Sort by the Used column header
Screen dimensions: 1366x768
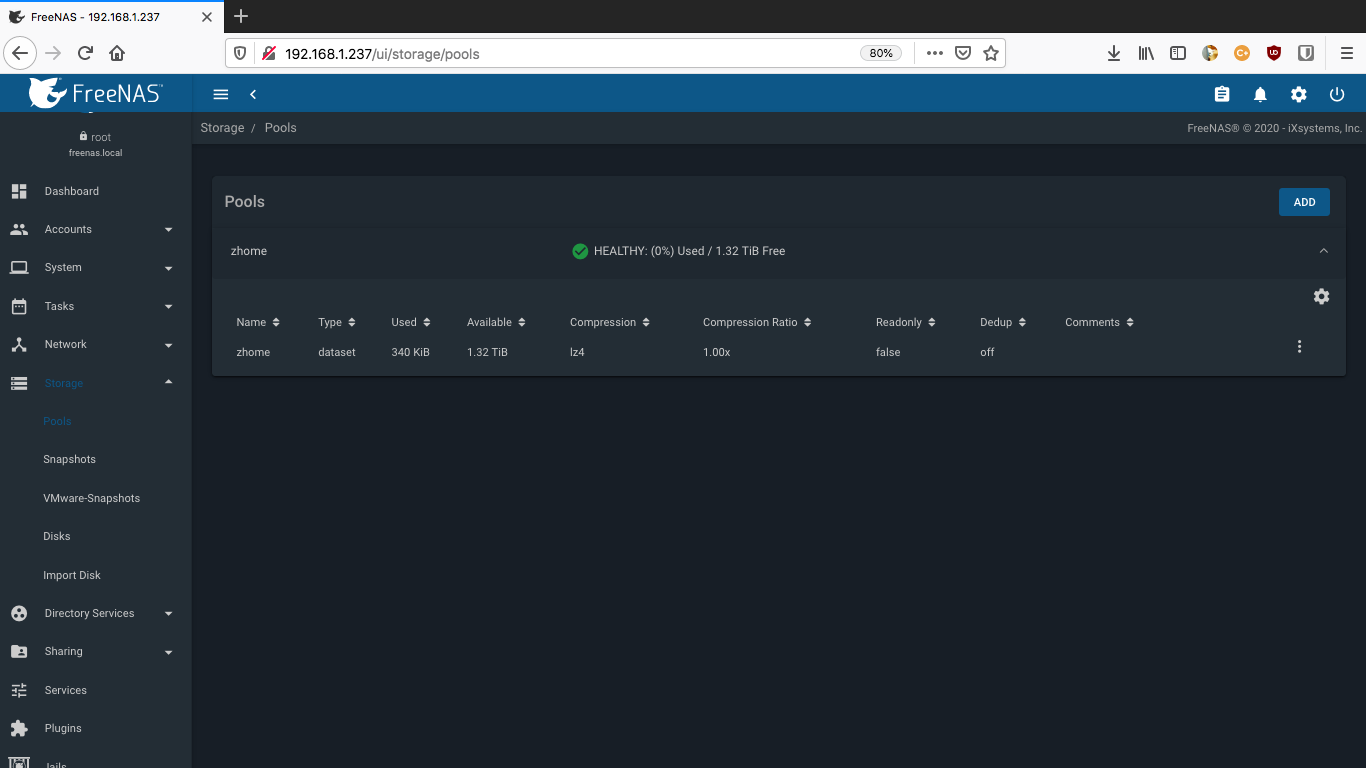coord(411,322)
